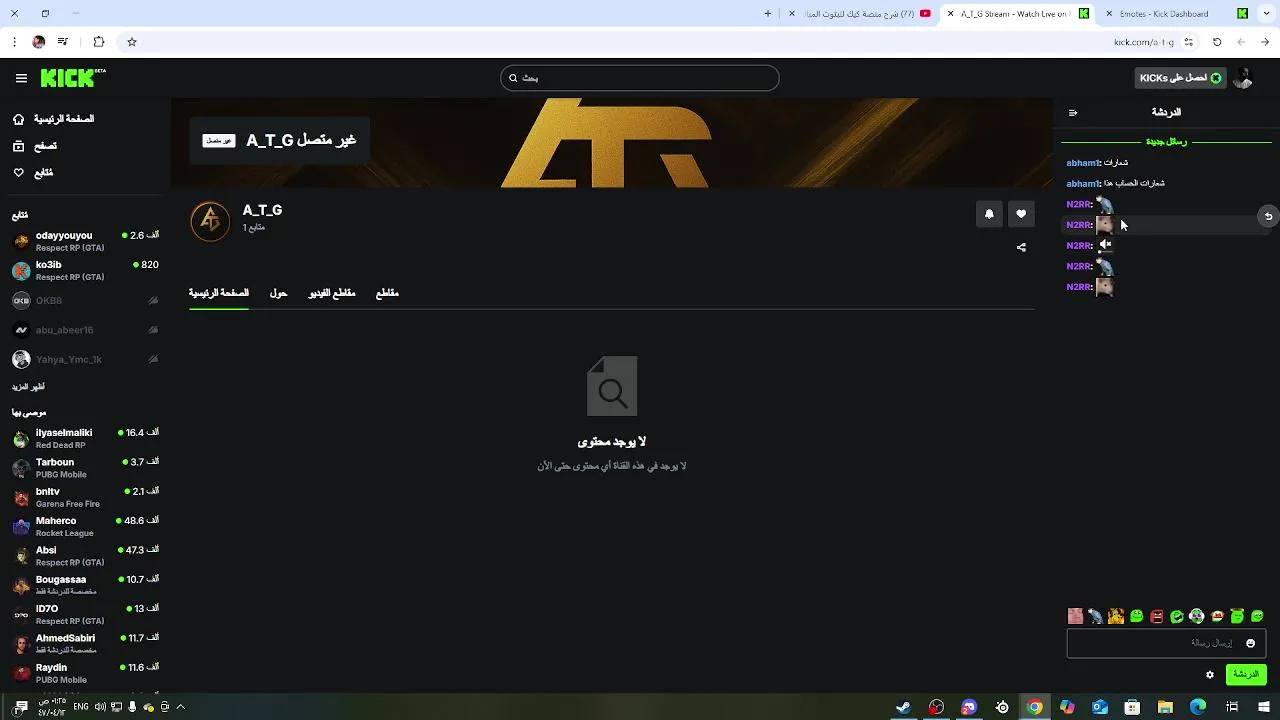
Task: Click the KICK logo
Action: click(73, 78)
